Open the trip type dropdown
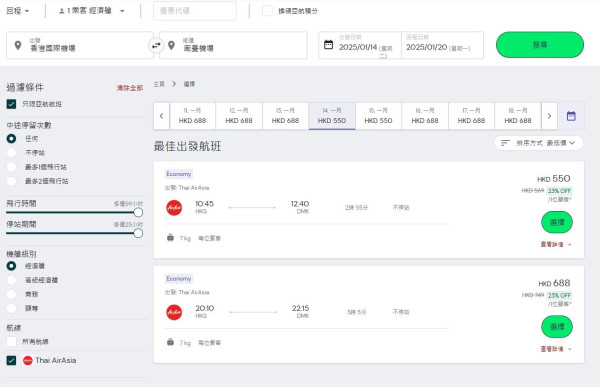 tap(18, 11)
